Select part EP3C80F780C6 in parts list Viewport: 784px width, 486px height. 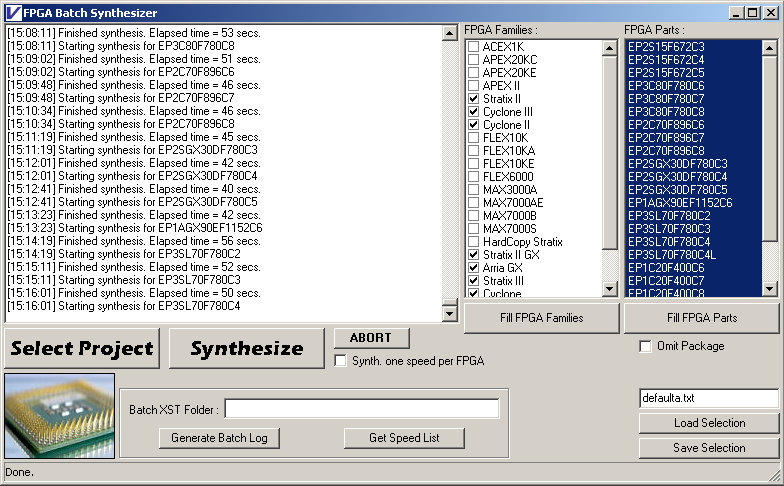(694, 86)
